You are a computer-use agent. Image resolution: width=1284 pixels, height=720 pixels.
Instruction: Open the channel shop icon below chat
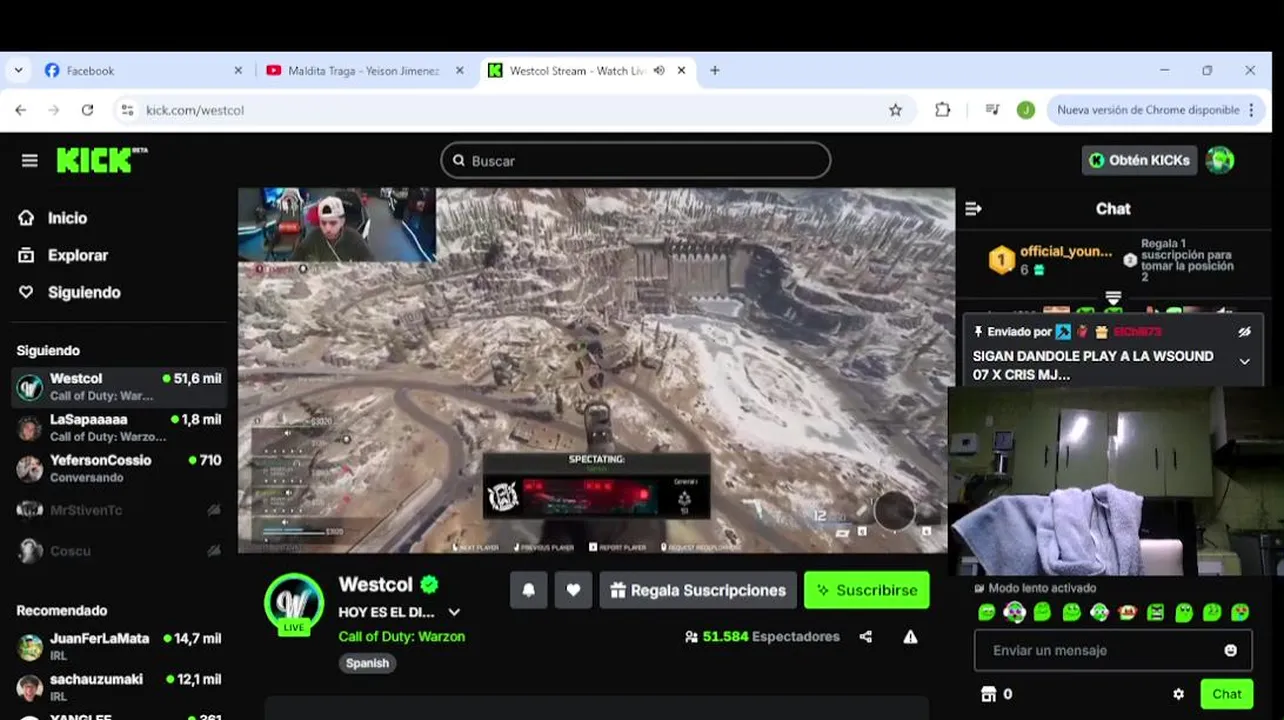point(989,694)
